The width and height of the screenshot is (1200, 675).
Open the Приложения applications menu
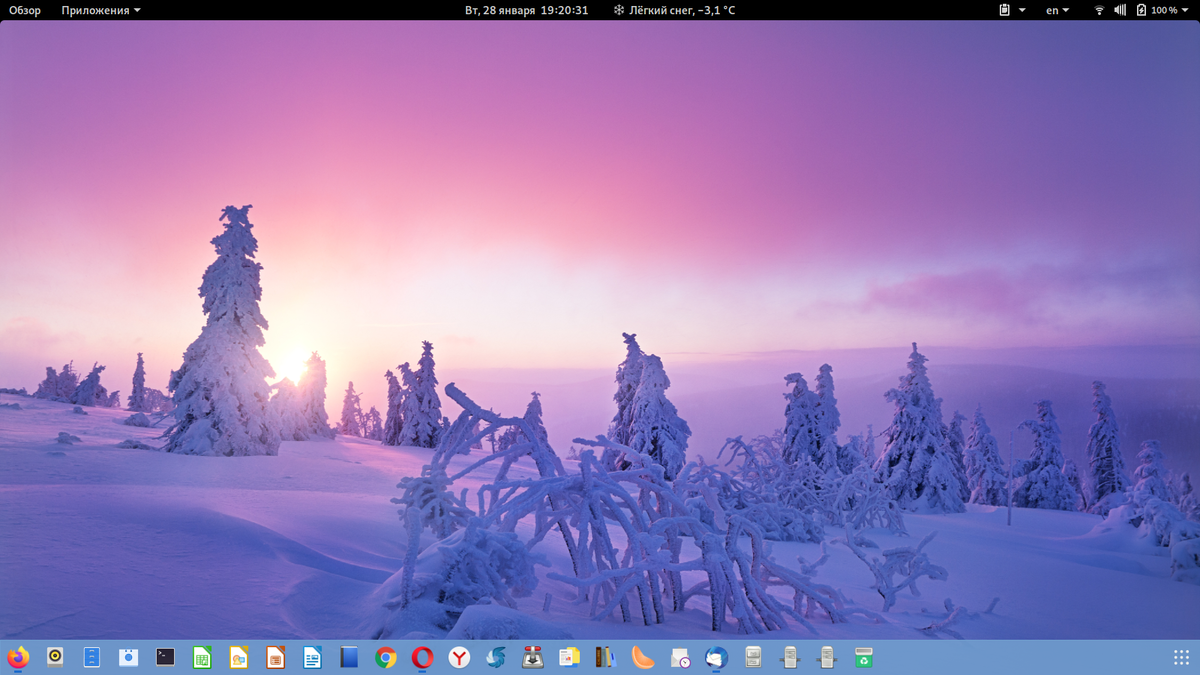point(96,10)
